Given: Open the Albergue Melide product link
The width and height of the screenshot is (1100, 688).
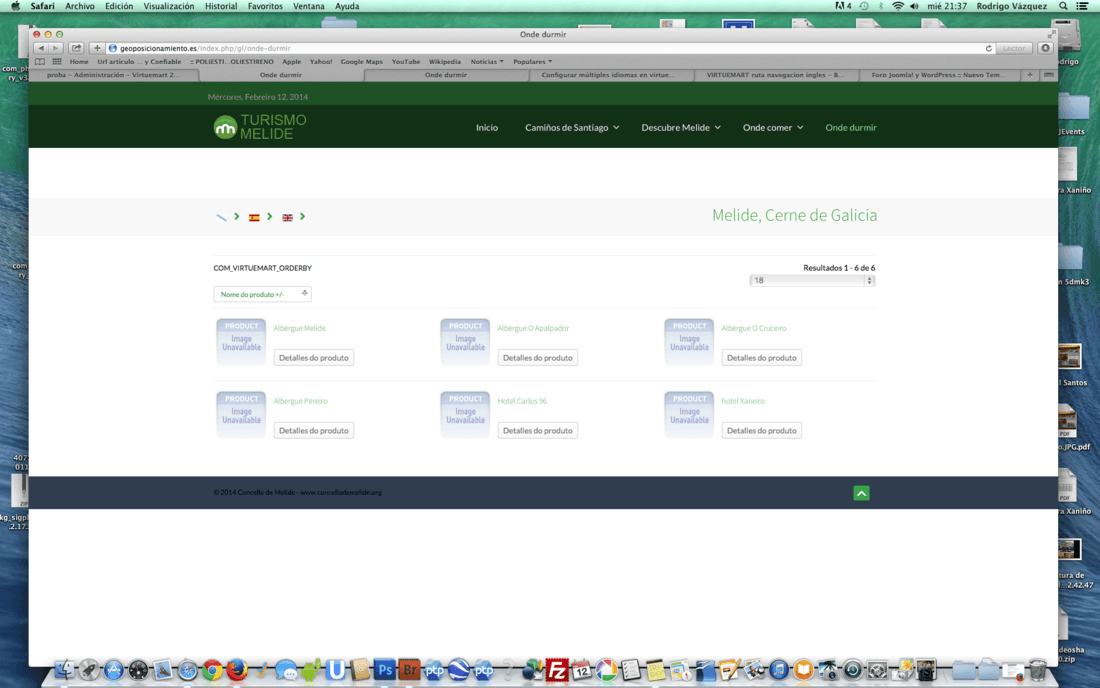Looking at the screenshot, I should (300, 328).
